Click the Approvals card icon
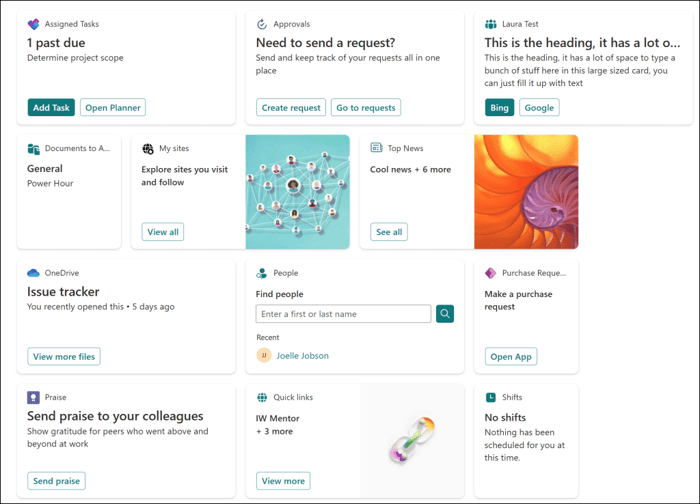This screenshot has width=700, height=504. tap(262, 24)
